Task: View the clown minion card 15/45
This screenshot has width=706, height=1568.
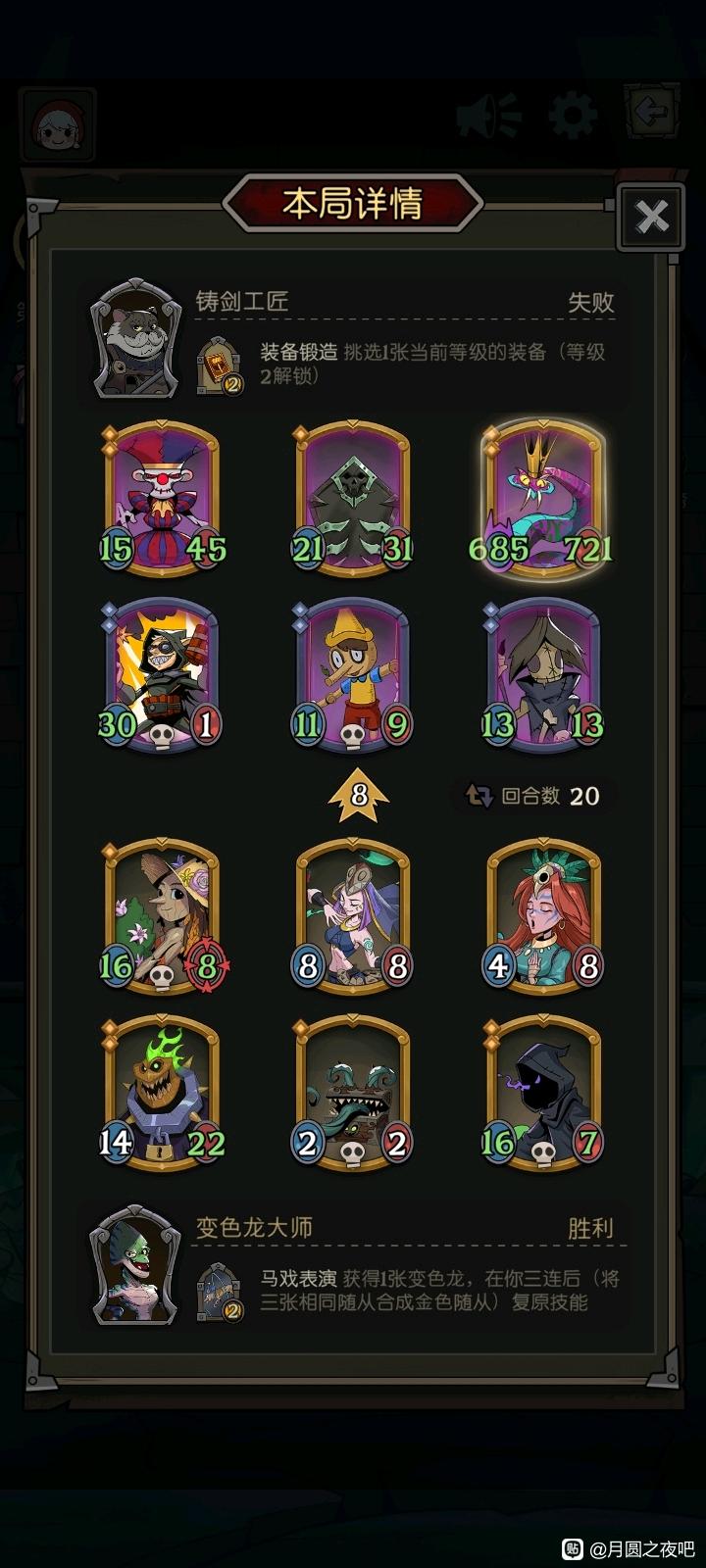Action: (162, 498)
